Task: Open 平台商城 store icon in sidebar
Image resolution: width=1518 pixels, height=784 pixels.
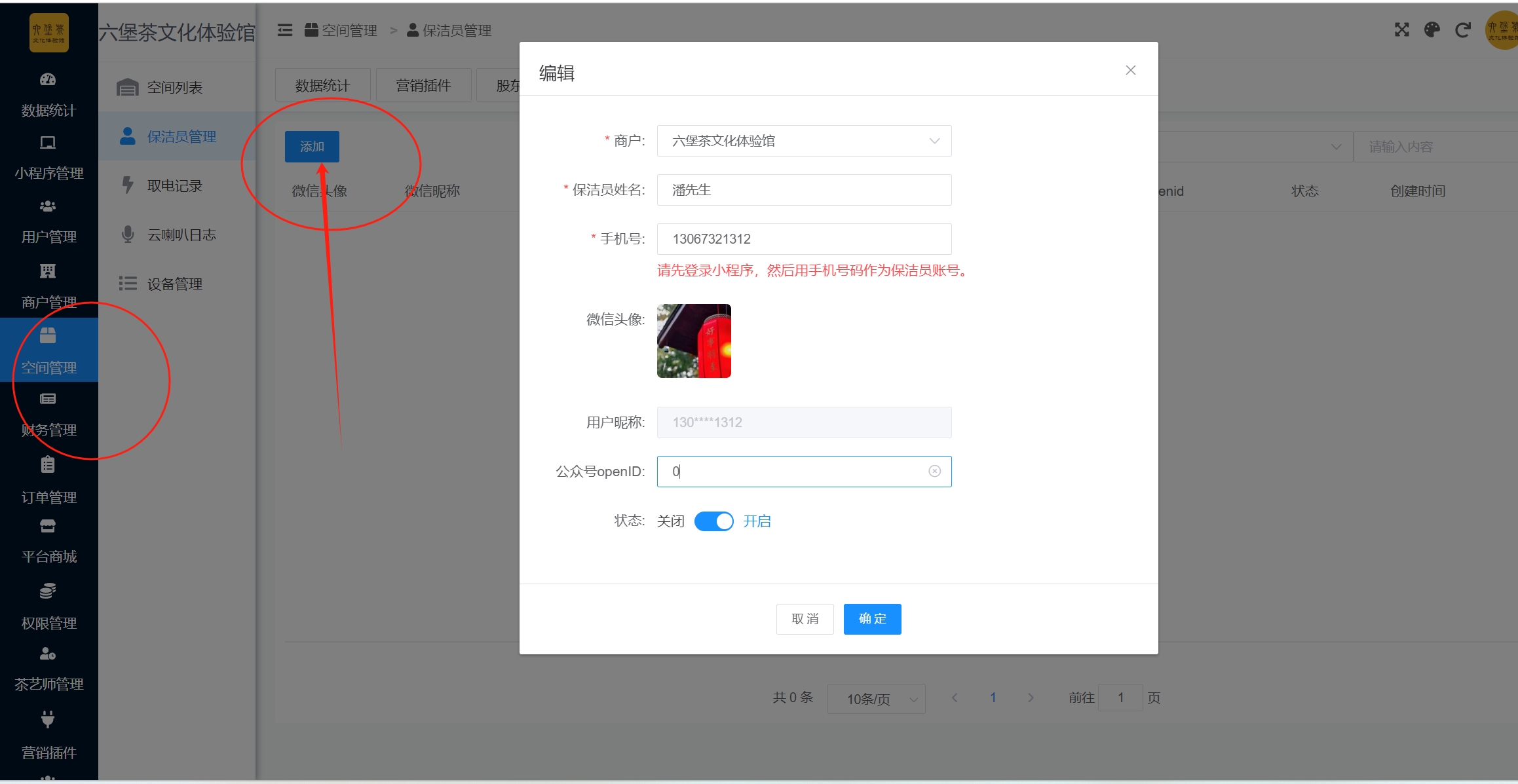Action: [x=48, y=526]
